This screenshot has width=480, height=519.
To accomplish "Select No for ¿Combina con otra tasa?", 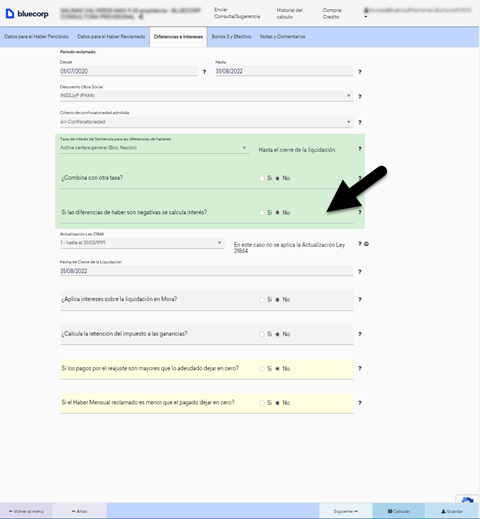I will tap(277, 178).
